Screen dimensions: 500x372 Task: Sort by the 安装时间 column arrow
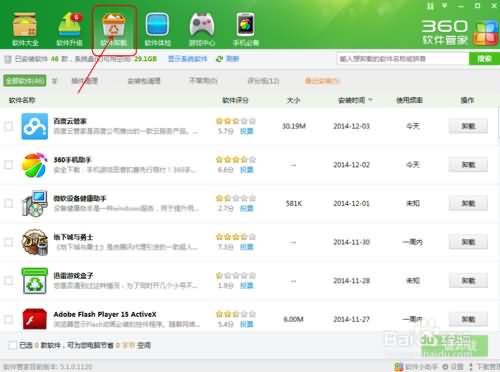370,100
